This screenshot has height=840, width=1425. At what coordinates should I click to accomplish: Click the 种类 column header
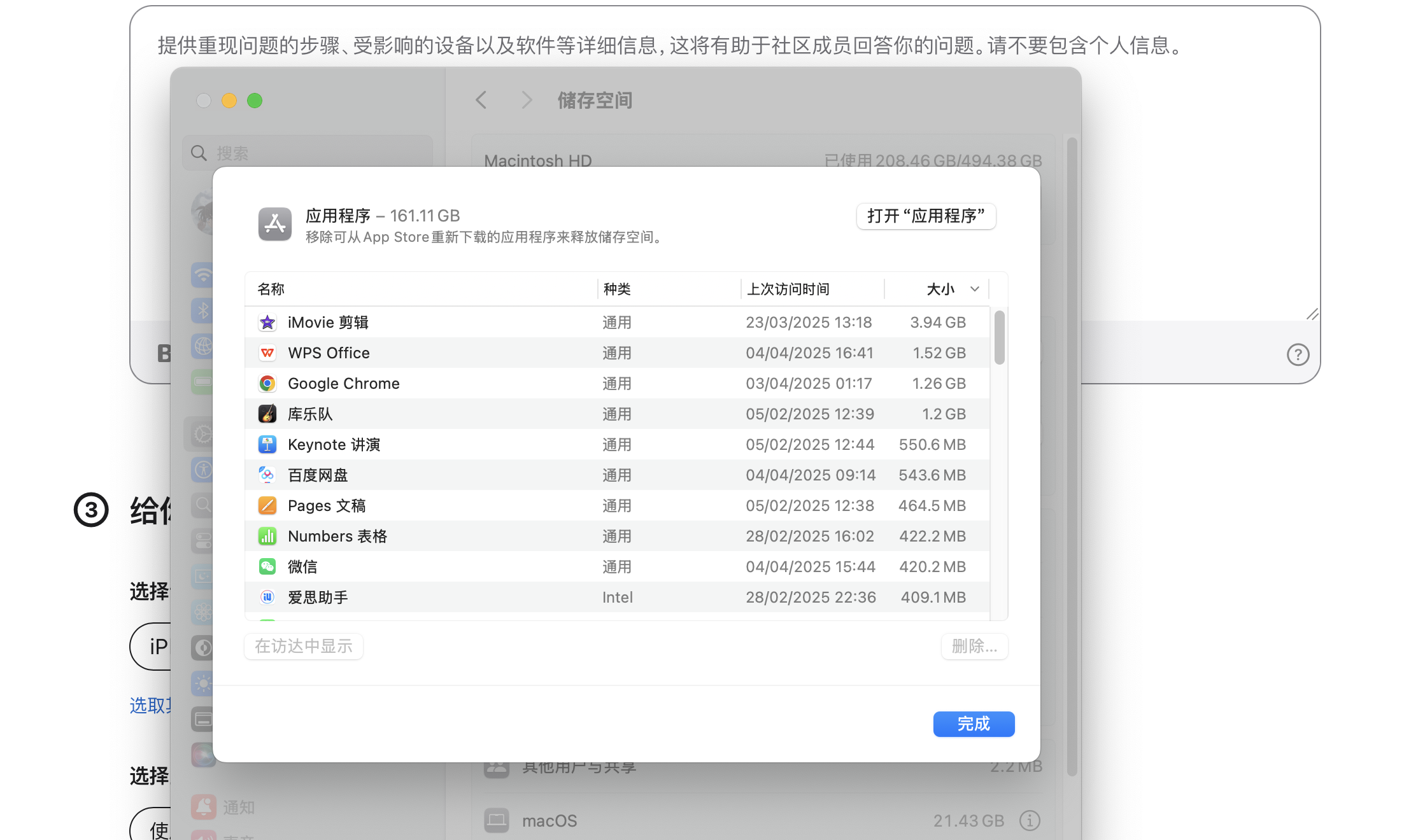[617, 290]
